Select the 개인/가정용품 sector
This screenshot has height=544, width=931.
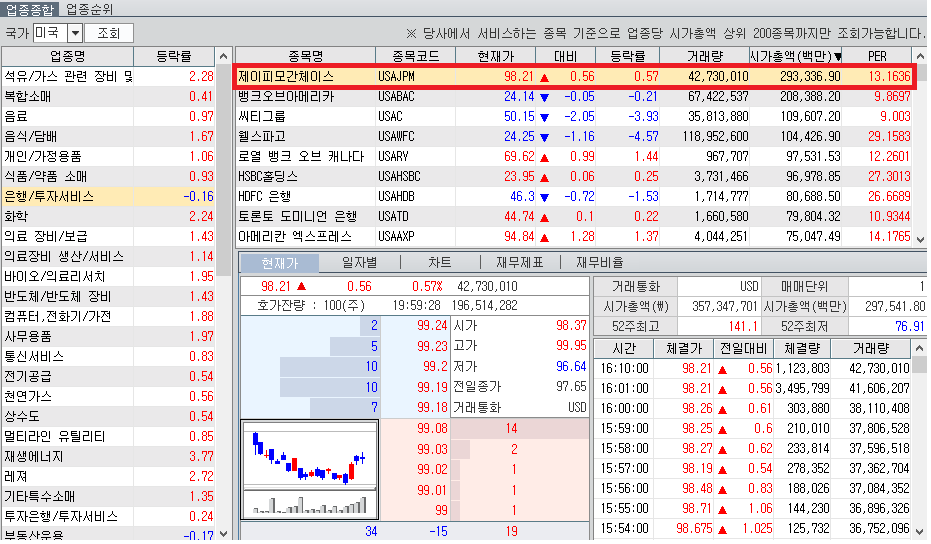click(109, 156)
